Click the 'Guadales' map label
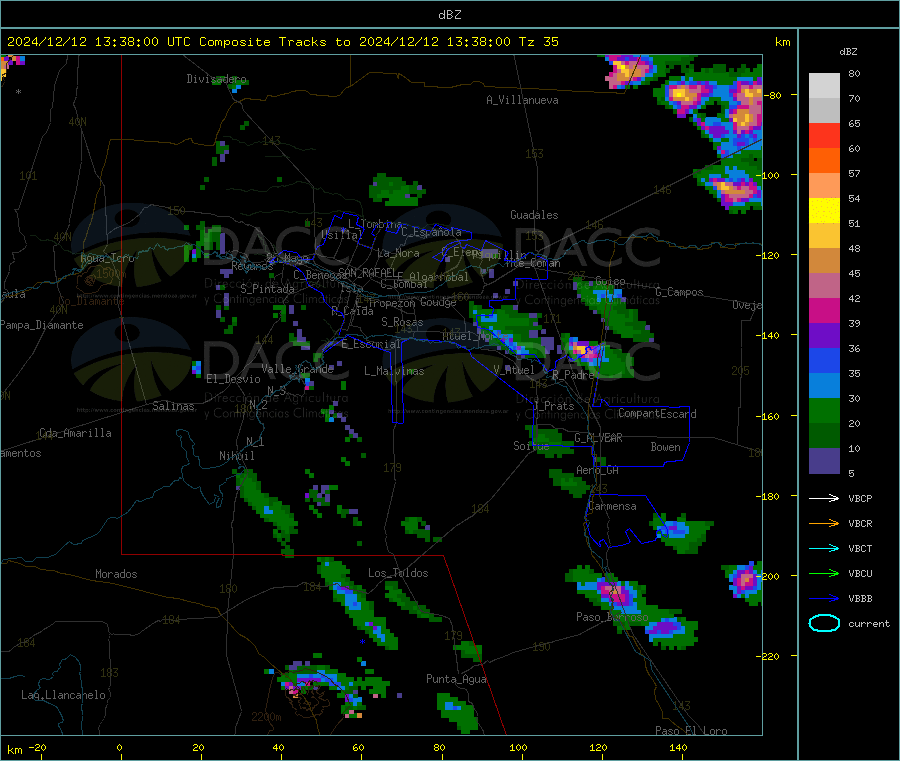This screenshot has width=900, height=761. pos(534,215)
